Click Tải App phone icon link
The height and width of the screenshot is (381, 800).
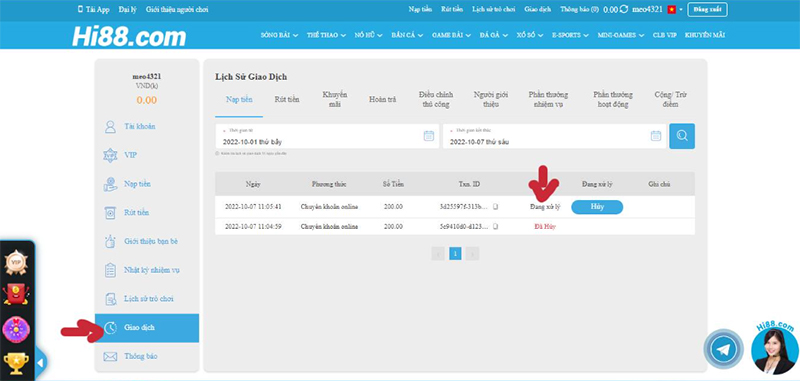93,9
